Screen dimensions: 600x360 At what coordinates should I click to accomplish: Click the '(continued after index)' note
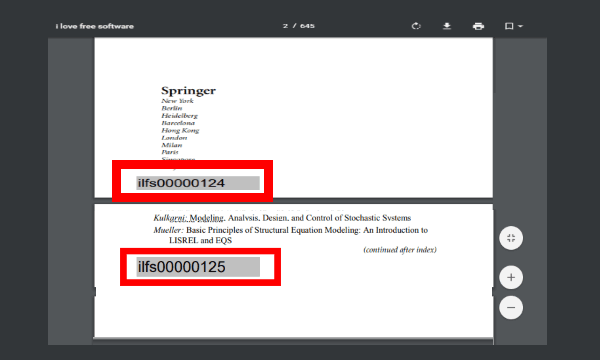click(400, 250)
